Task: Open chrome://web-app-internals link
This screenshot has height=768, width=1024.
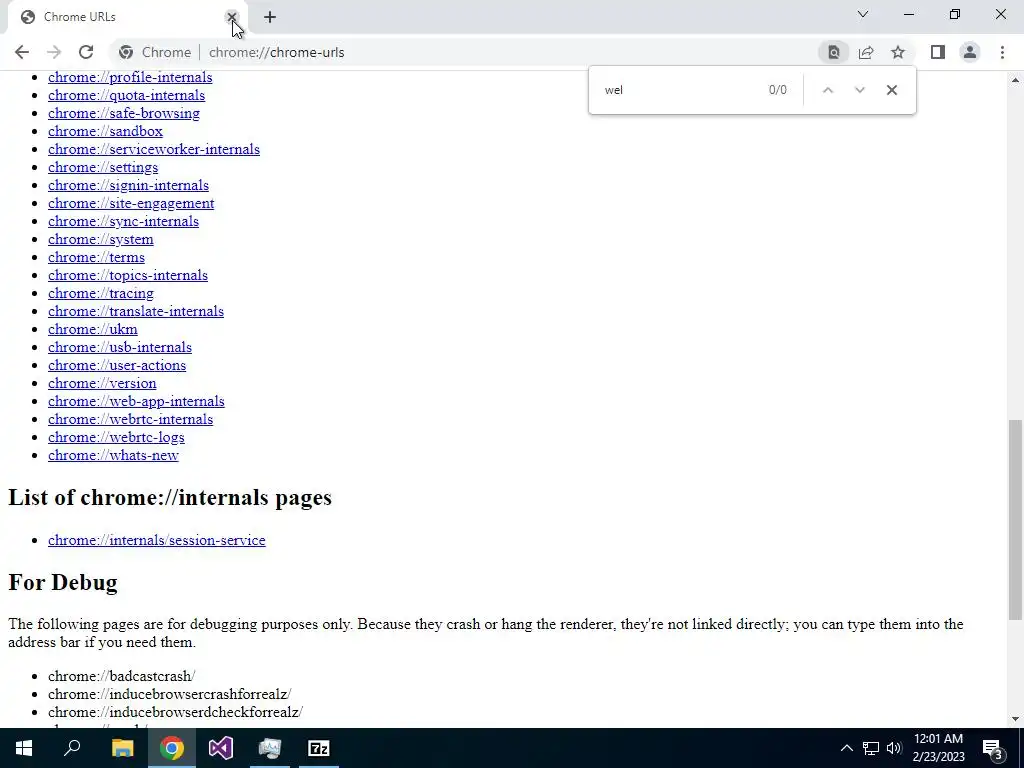Action: [136, 401]
